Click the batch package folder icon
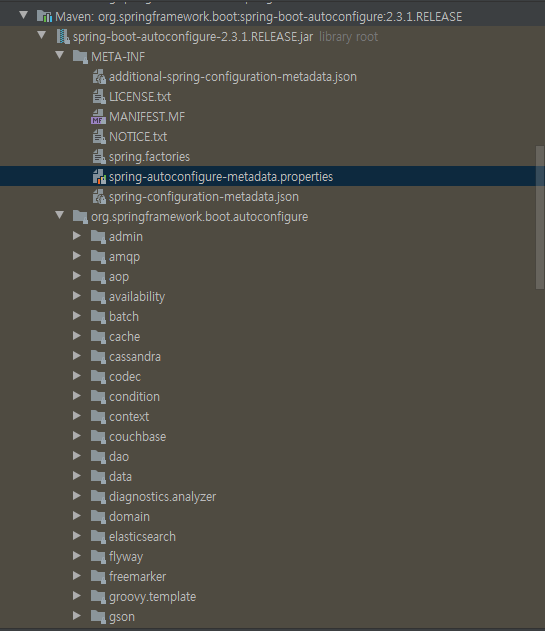545x631 pixels. [x=98, y=317]
